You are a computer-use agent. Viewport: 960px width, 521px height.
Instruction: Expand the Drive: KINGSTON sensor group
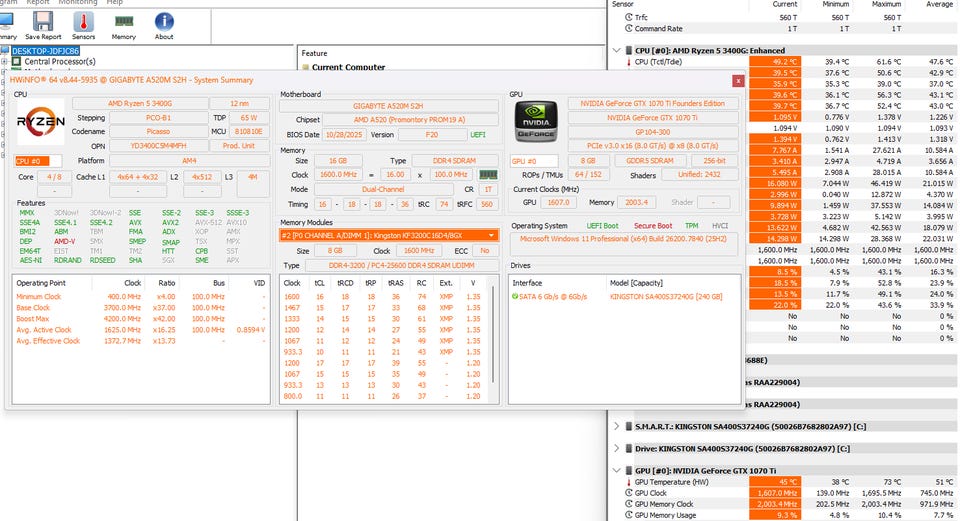click(x=617, y=448)
